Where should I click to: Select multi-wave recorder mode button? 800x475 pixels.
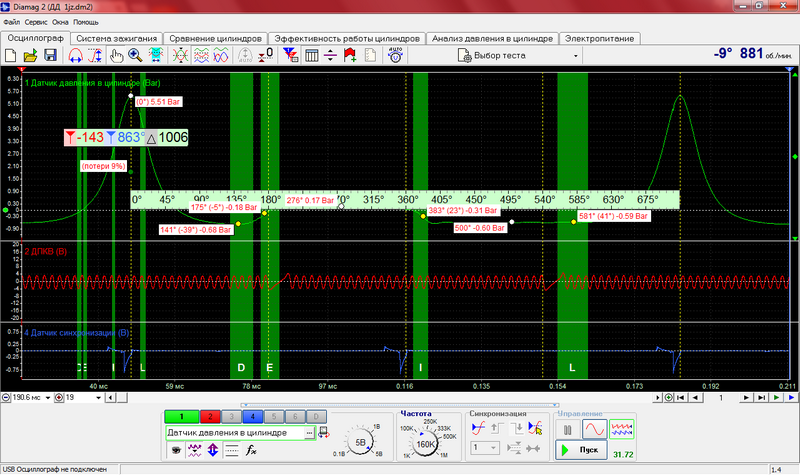pyautogui.click(x=621, y=430)
